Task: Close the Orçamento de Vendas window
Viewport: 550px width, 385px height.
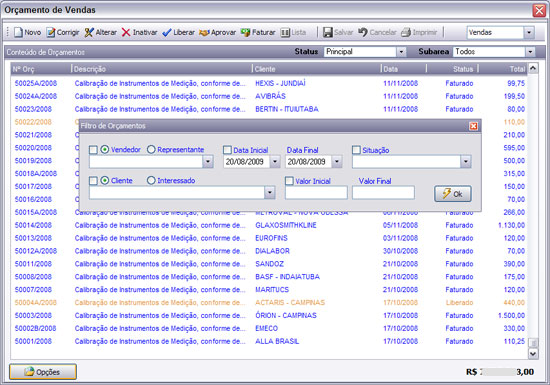Action: click(539, 10)
